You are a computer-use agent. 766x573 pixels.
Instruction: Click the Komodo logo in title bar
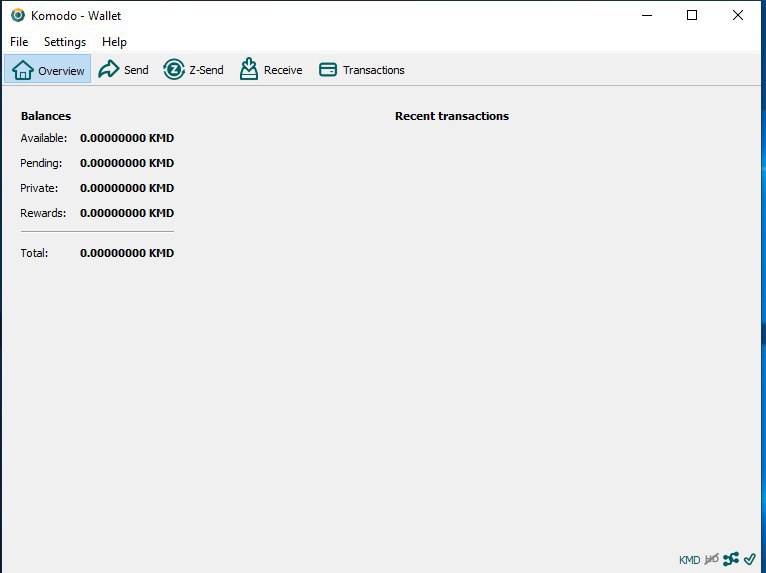pyautogui.click(x=18, y=15)
